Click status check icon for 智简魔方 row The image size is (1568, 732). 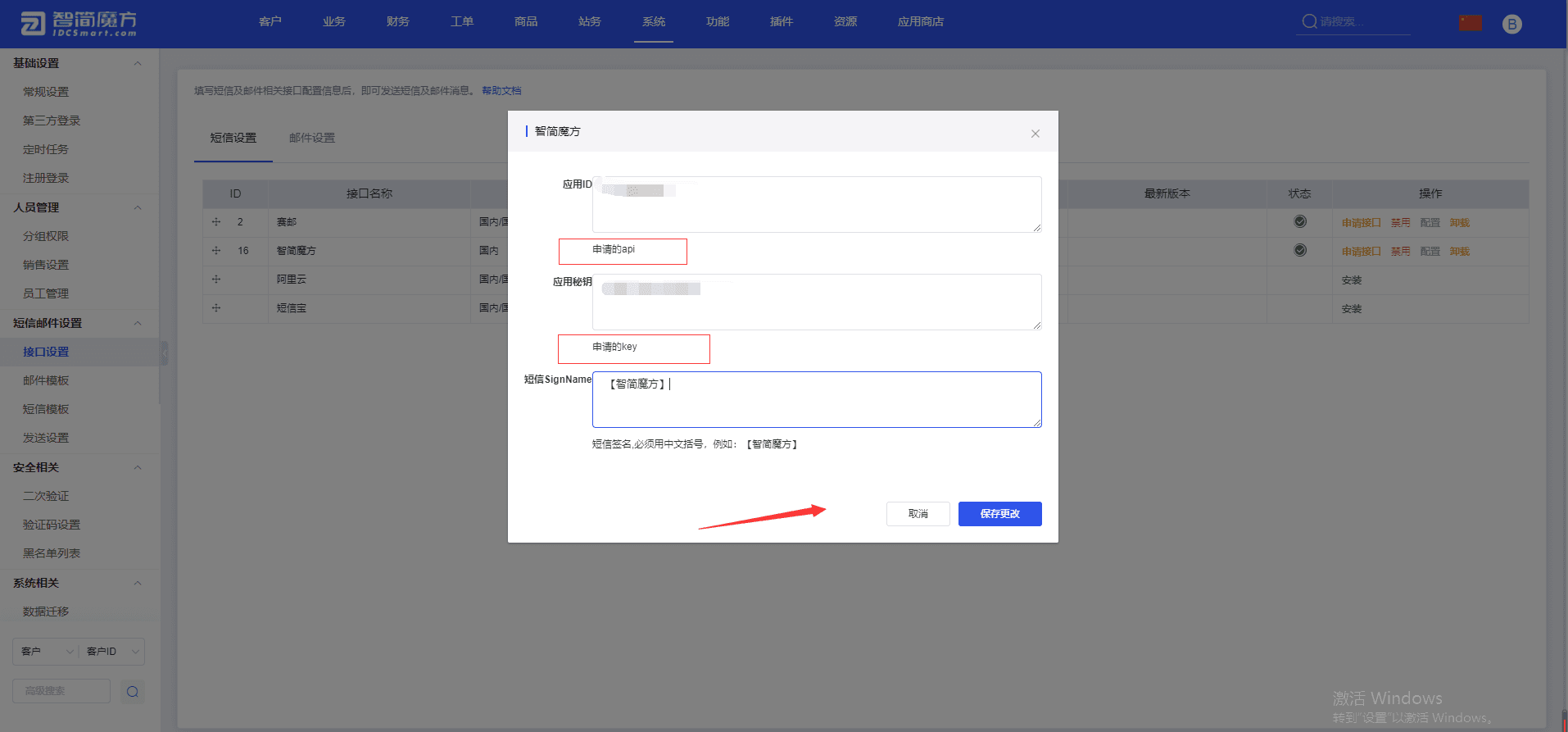[x=1300, y=250]
